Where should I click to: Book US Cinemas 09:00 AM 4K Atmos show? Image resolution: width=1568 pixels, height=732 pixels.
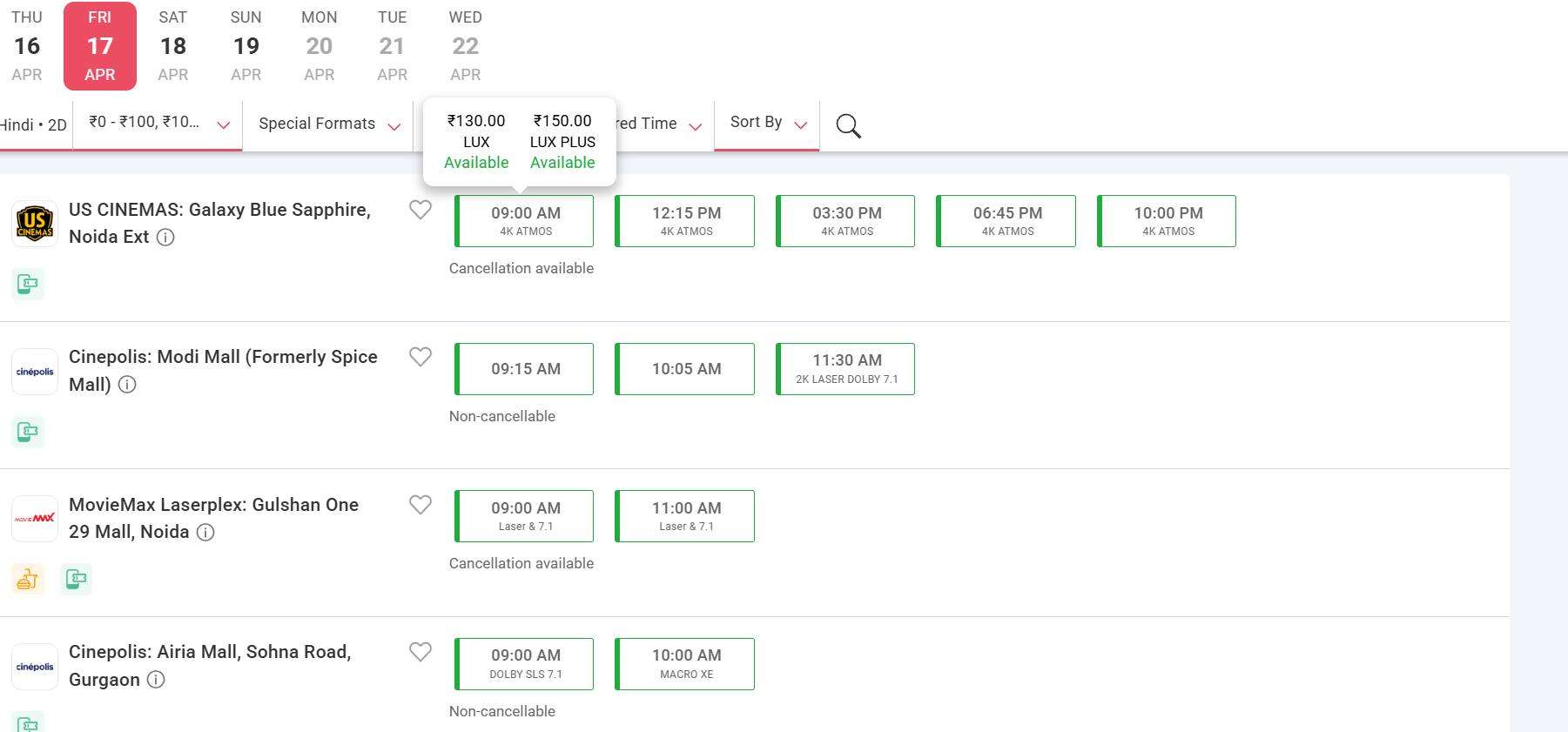pos(524,221)
